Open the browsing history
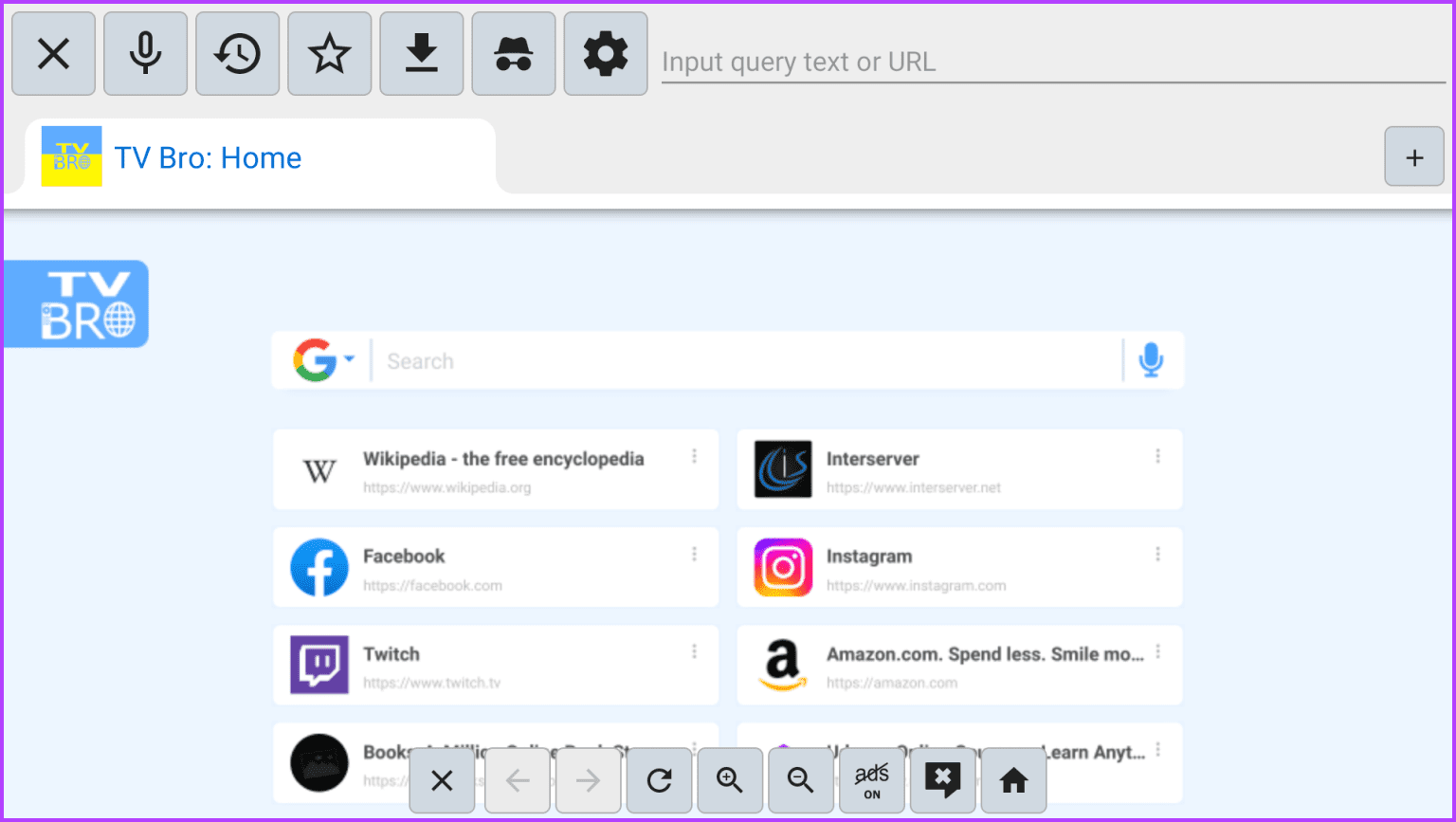Image resolution: width=1456 pixels, height=822 pixels. coord(236,53)
